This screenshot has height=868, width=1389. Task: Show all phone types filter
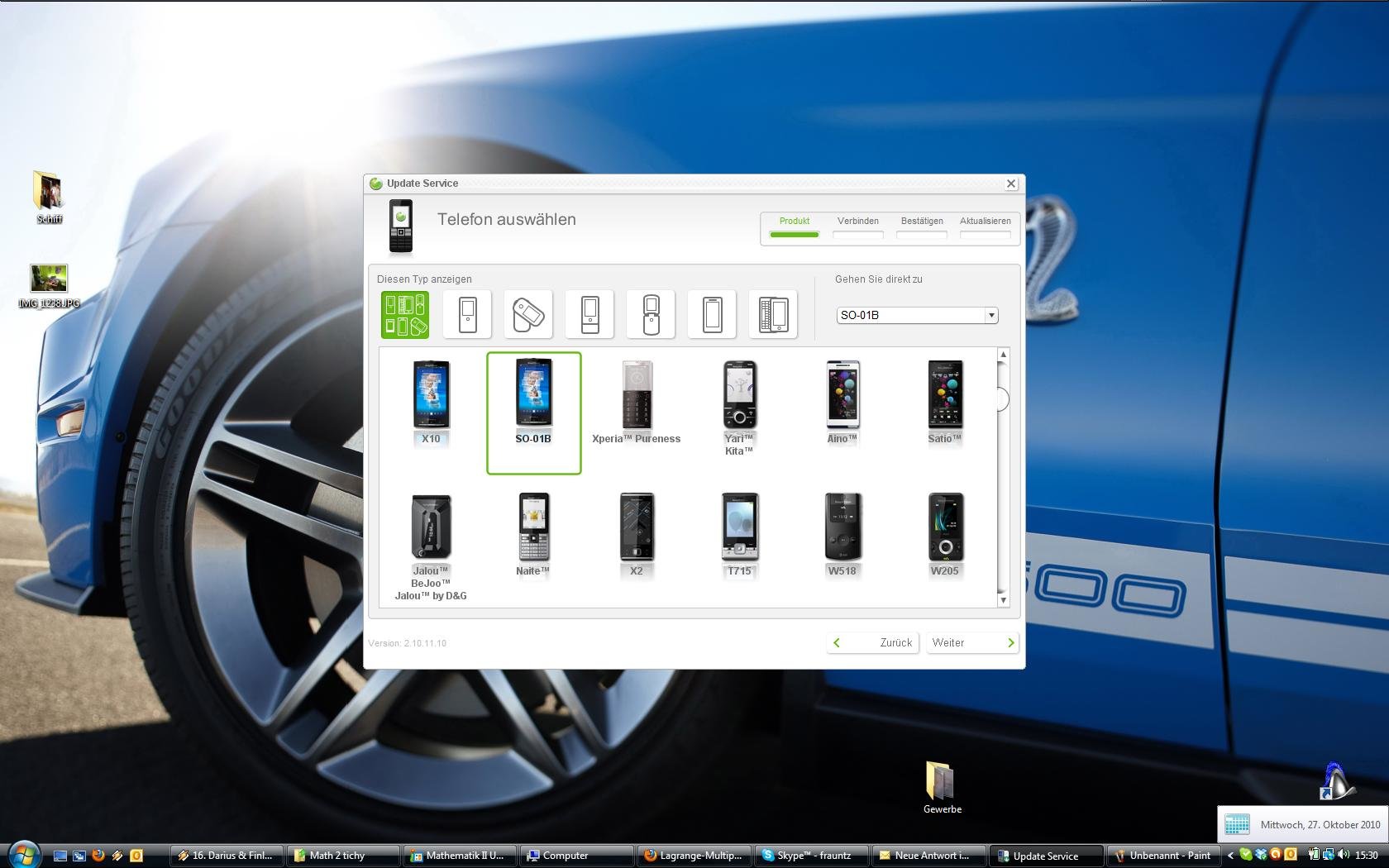pyautogui.click(x=405, y=314)
